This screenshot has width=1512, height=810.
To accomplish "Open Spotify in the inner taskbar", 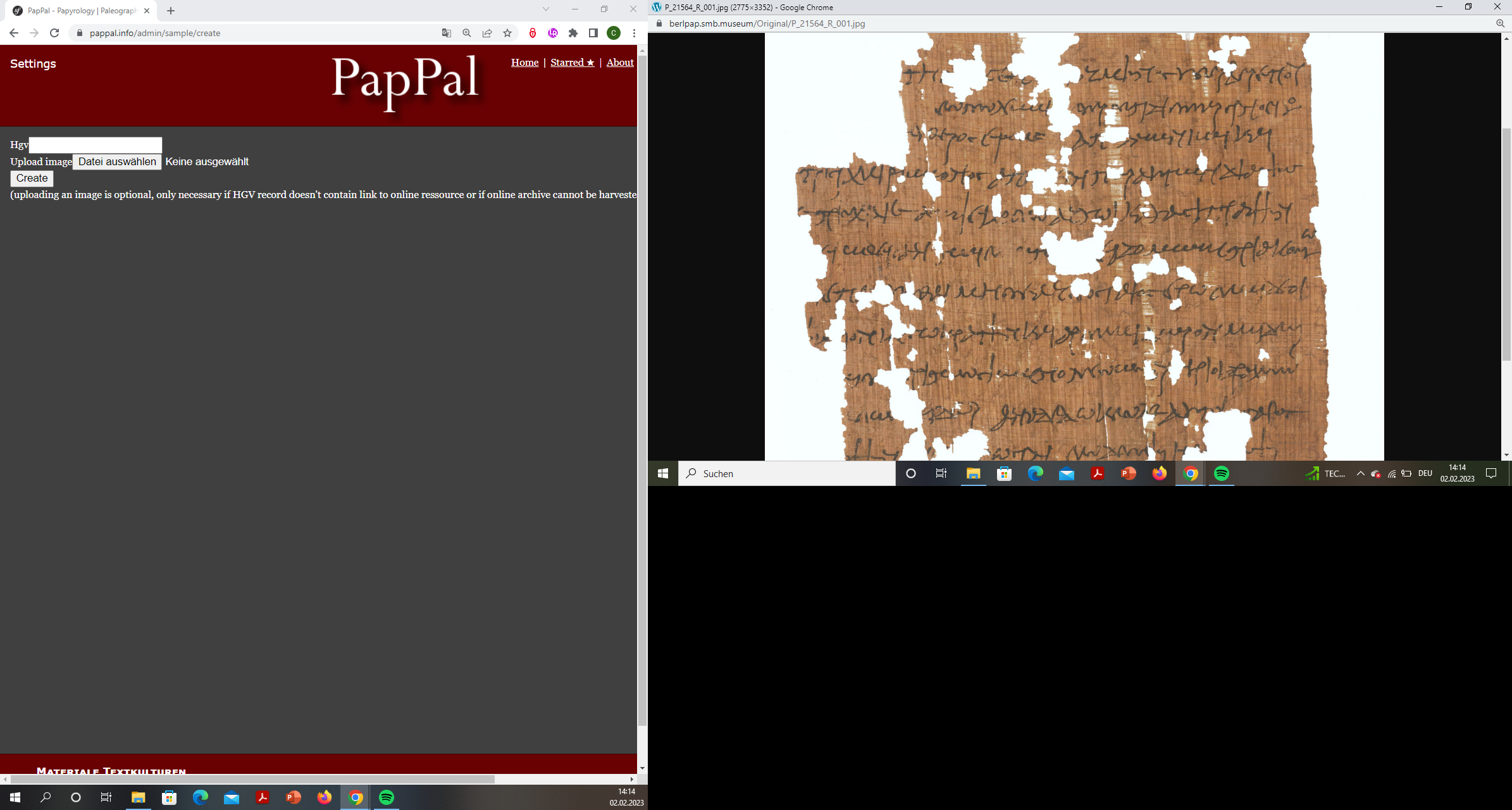I will click(x=1222, y=473).
